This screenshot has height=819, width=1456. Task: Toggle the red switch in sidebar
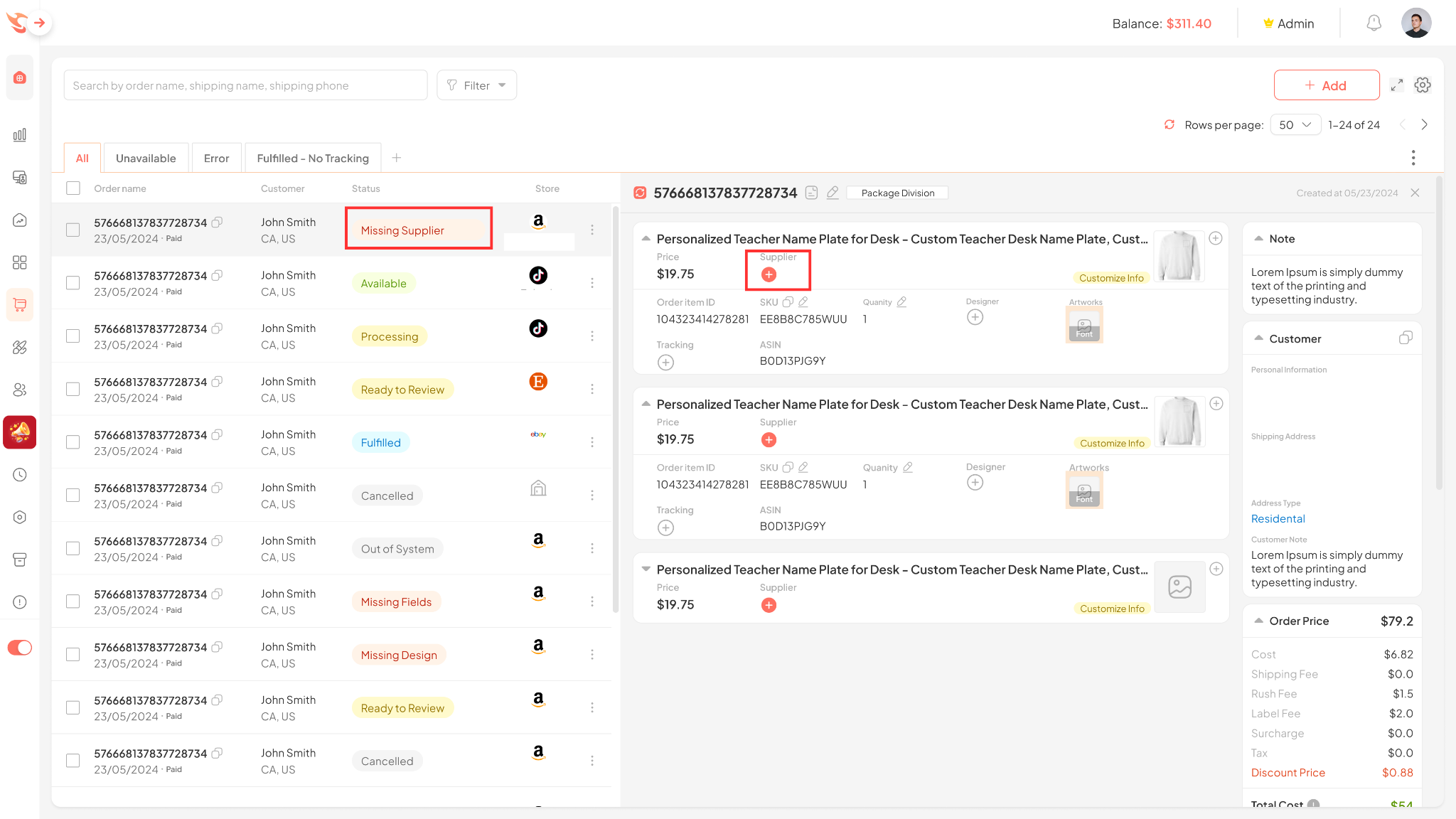point(20,648)
